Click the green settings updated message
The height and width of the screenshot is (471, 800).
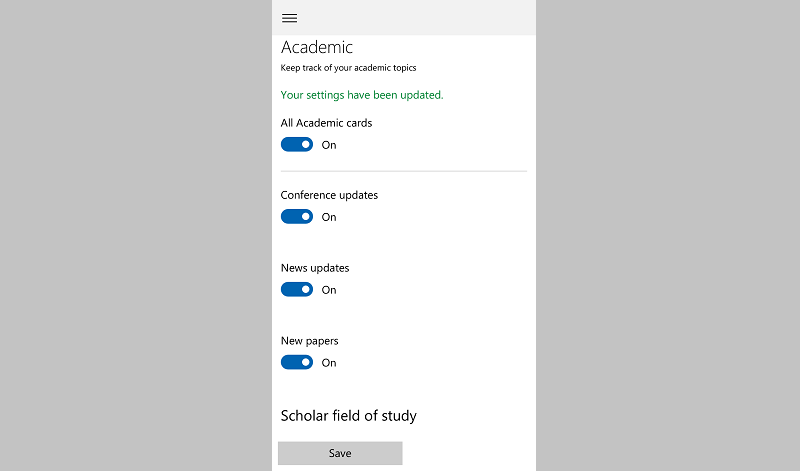tap(362, 95)
